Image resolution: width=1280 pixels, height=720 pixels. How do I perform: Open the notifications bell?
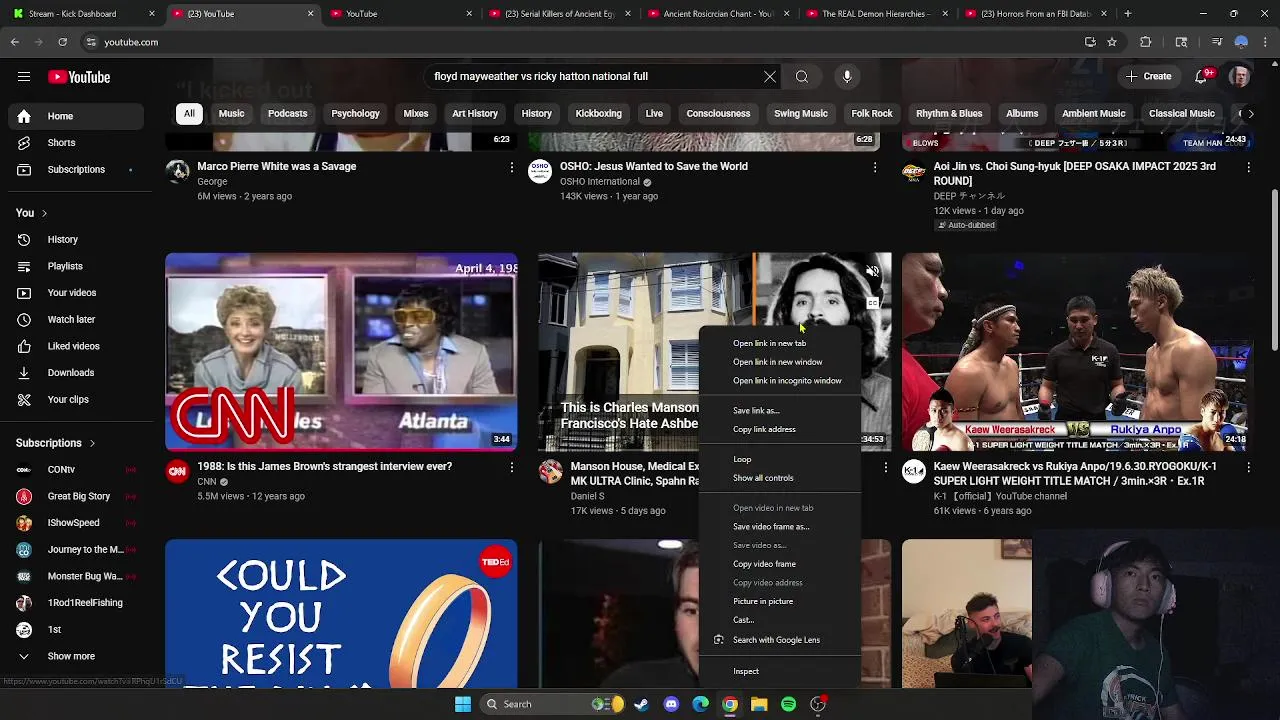point(1202,76)
